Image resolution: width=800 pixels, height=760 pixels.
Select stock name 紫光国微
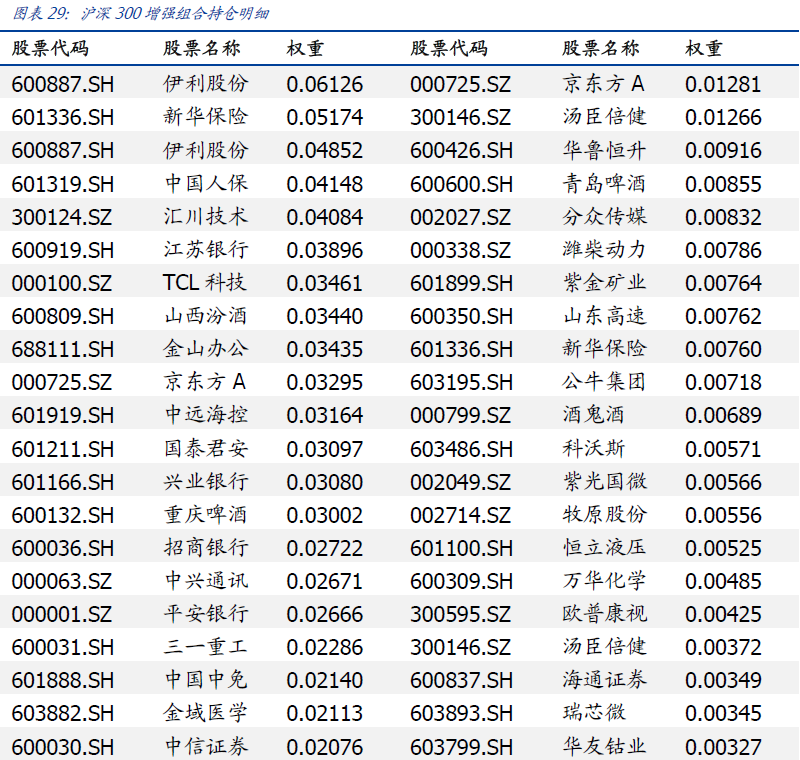605,482
